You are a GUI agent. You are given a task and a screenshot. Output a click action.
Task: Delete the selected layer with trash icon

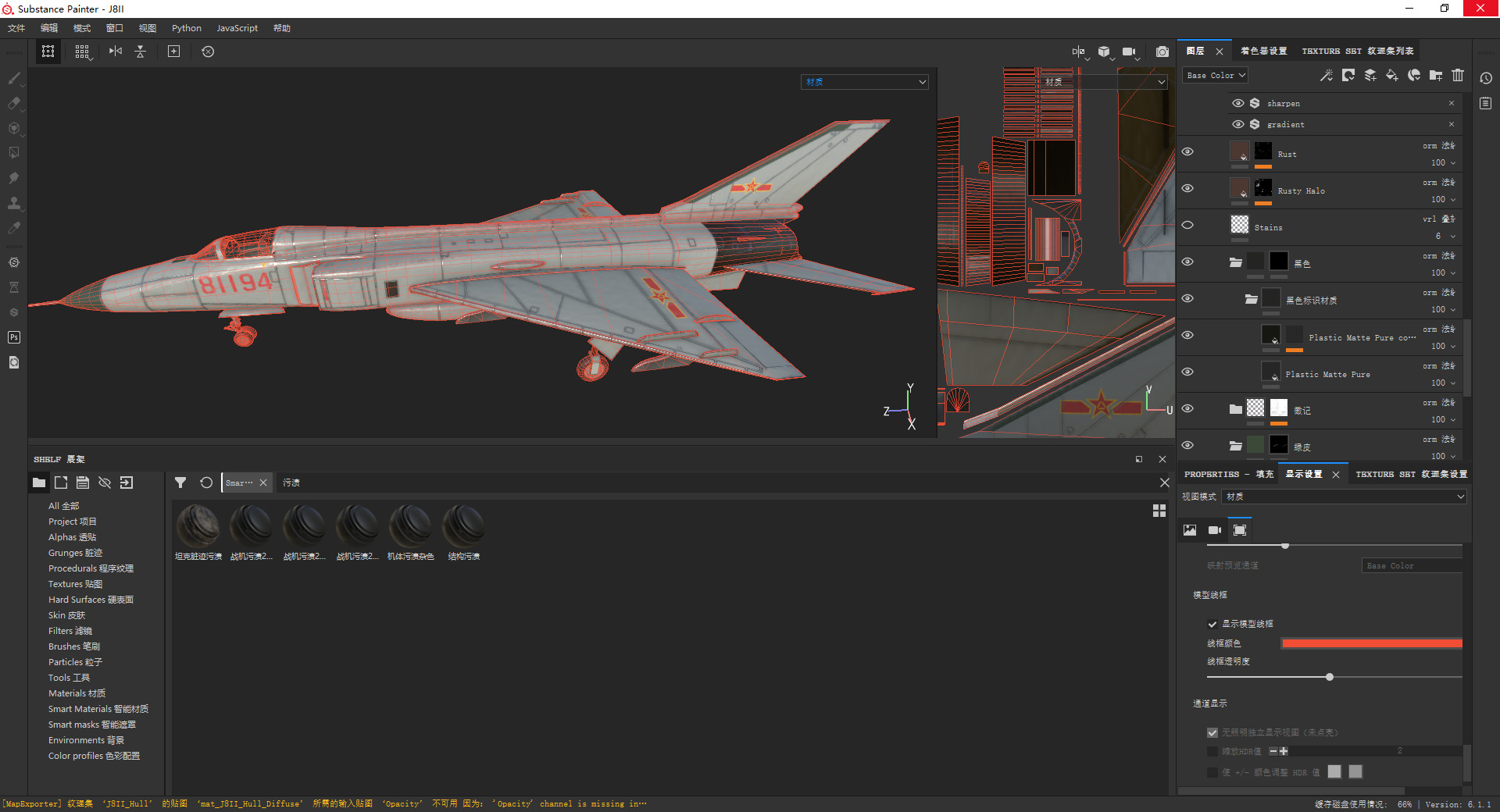pos(1458,76)
